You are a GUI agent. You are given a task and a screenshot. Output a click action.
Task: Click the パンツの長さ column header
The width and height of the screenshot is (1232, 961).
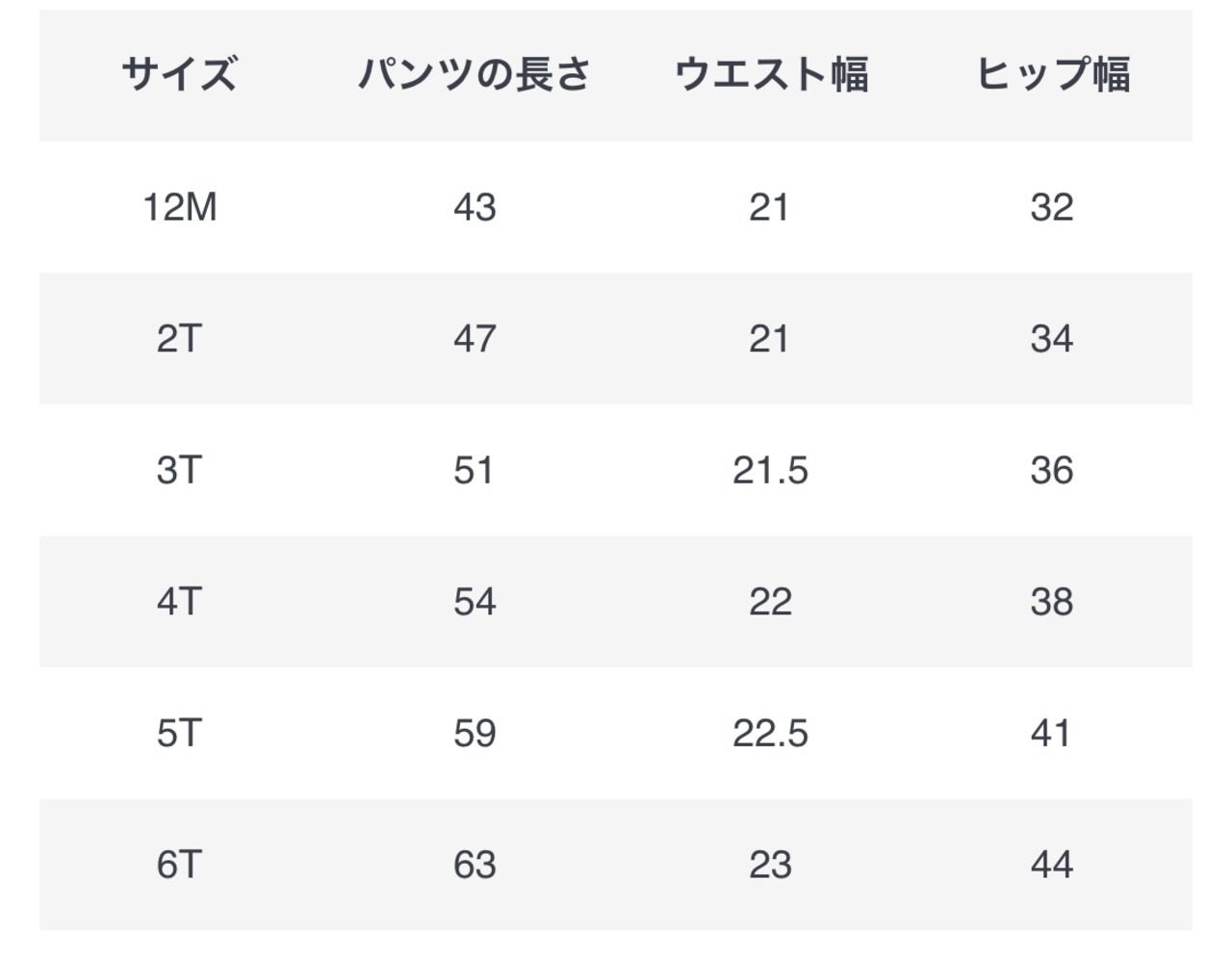pos(475,74)
